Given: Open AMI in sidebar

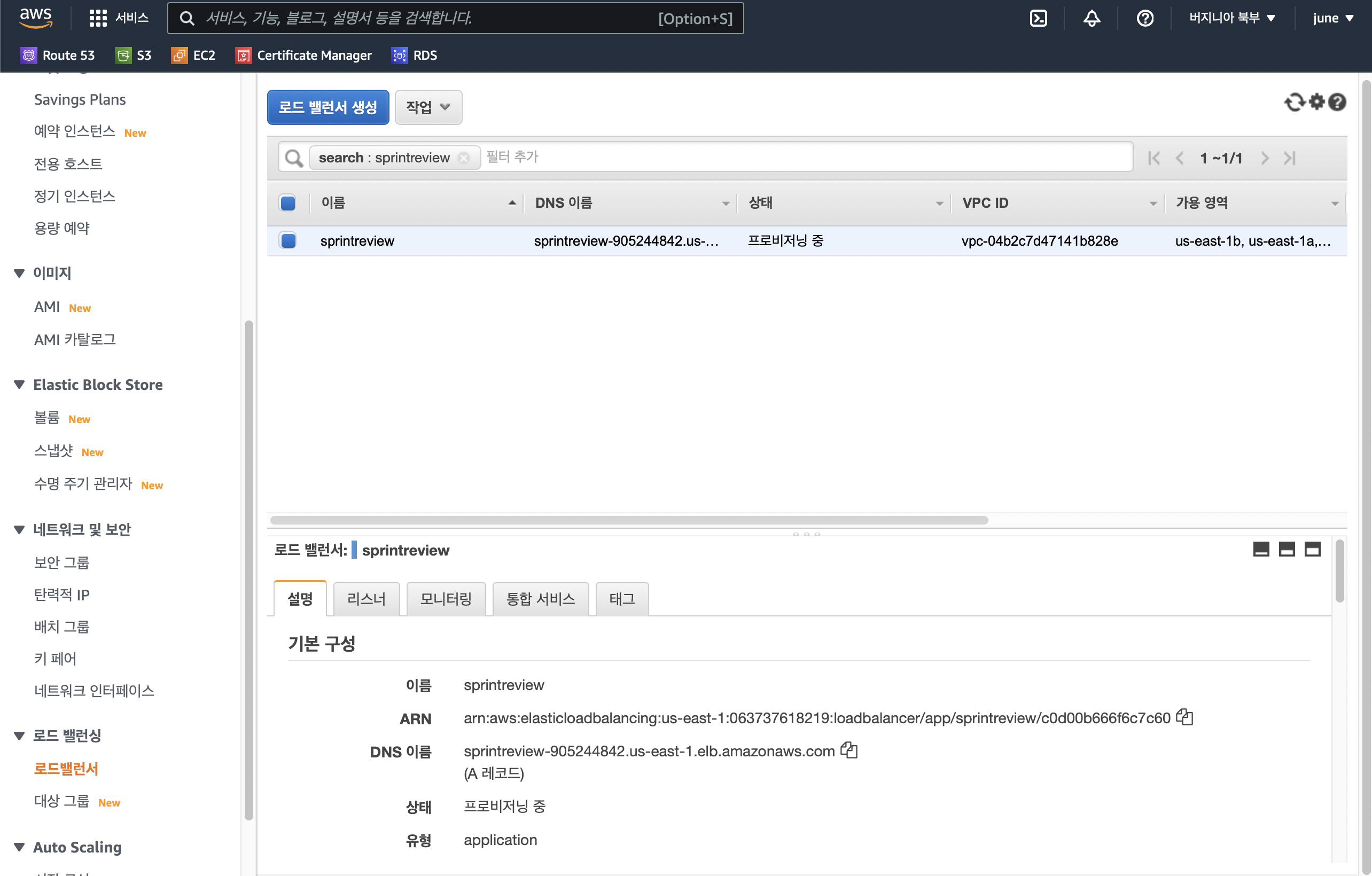Looking at the screenshot, I should 46,307.
